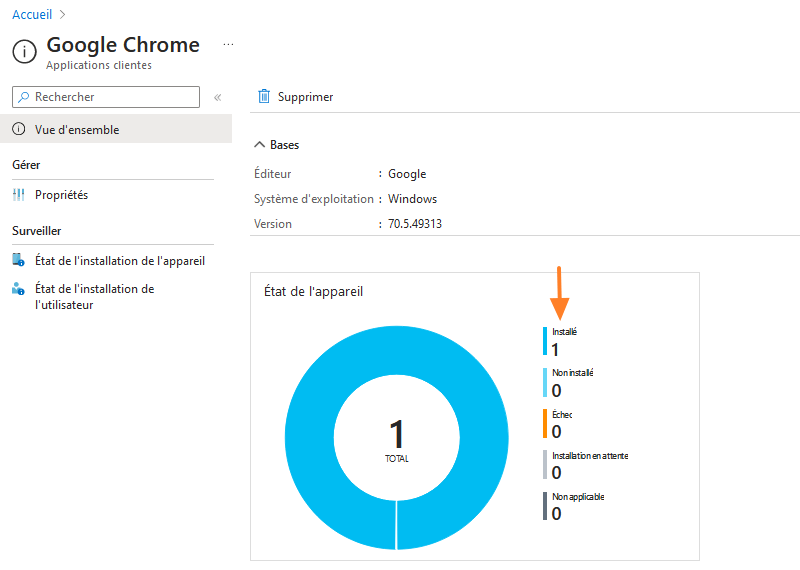This screenshot has height=570, width=800.
Task: Click the Système d'exploitation label
Action: (x=314, y=199)
